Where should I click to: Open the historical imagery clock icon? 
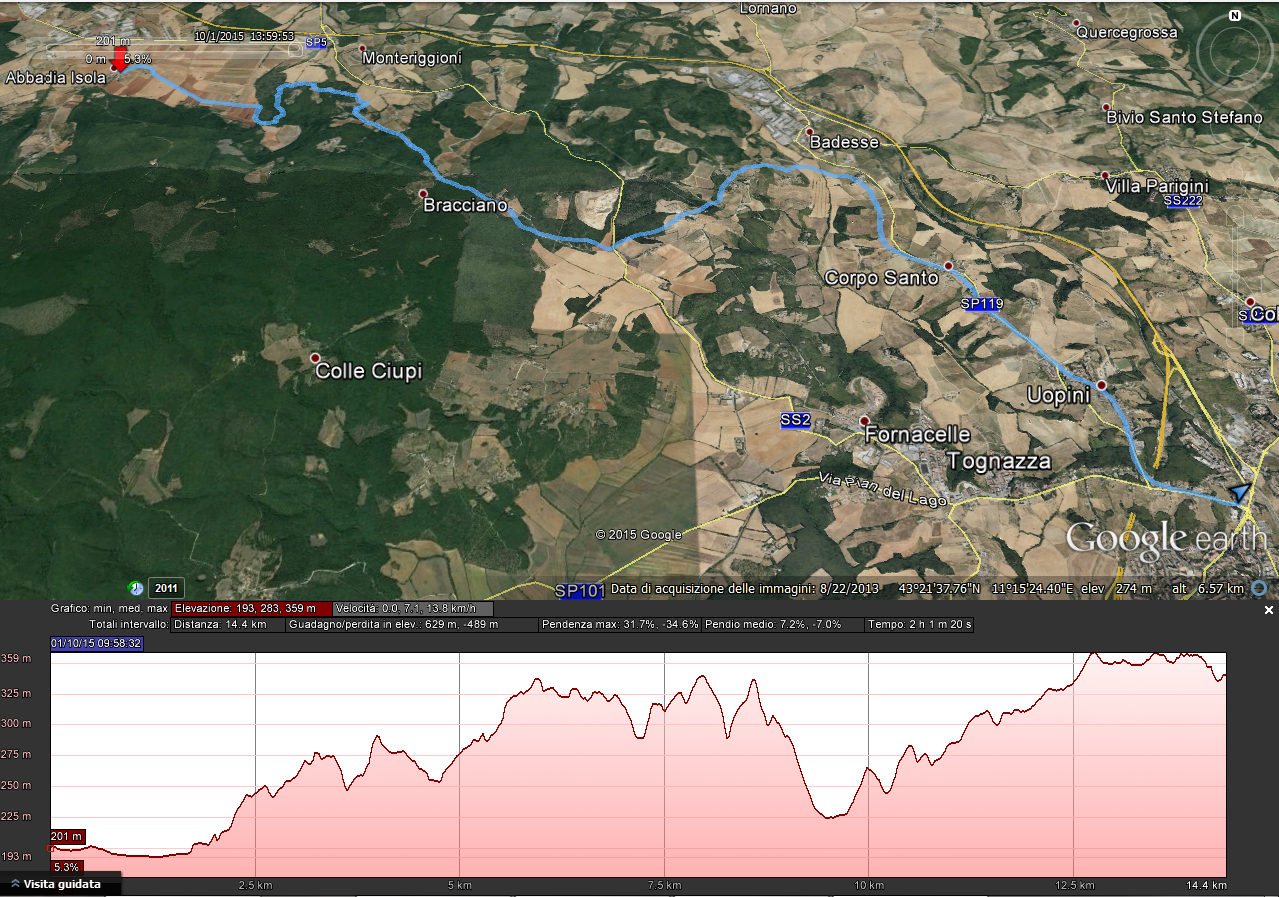[136, 588]
